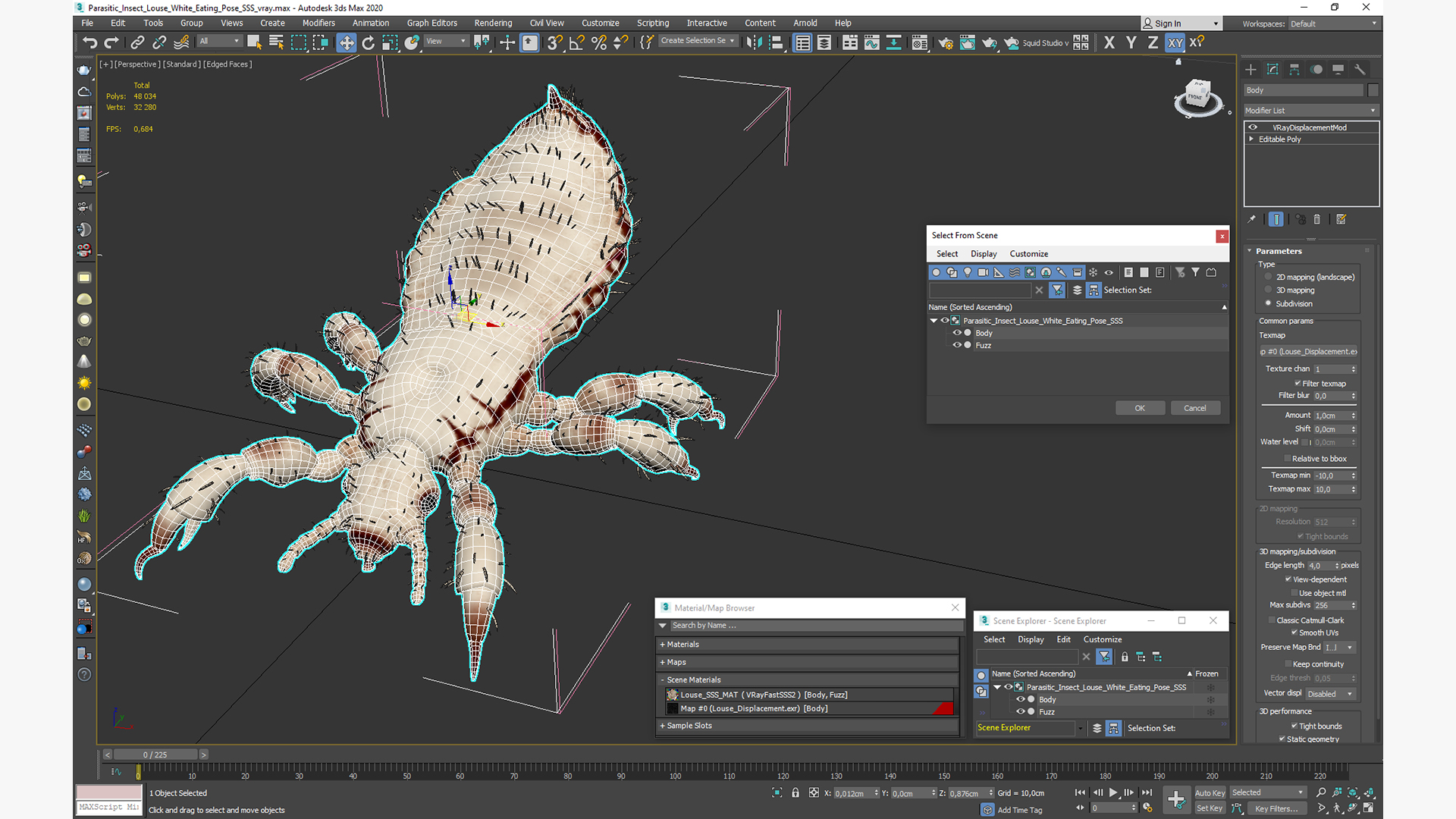Switch to Display tab in Select From Scene
The height and width of the screenshot is (819, 1456).
click(x=983, y=254)
